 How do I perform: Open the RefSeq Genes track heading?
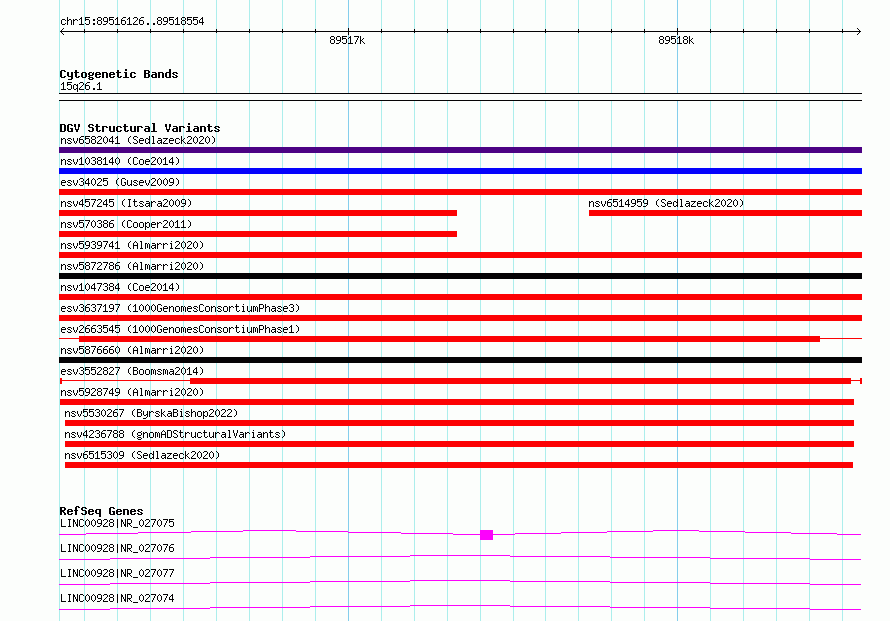click(x=101, y=511)
